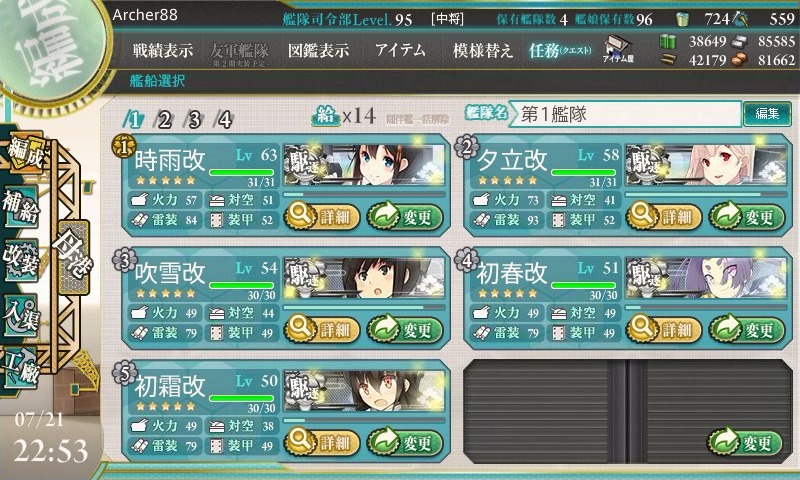This screenshot has width=800, height=480.
Task: Click 変更 change for 夕立改
Action: (x=745, y=217)
